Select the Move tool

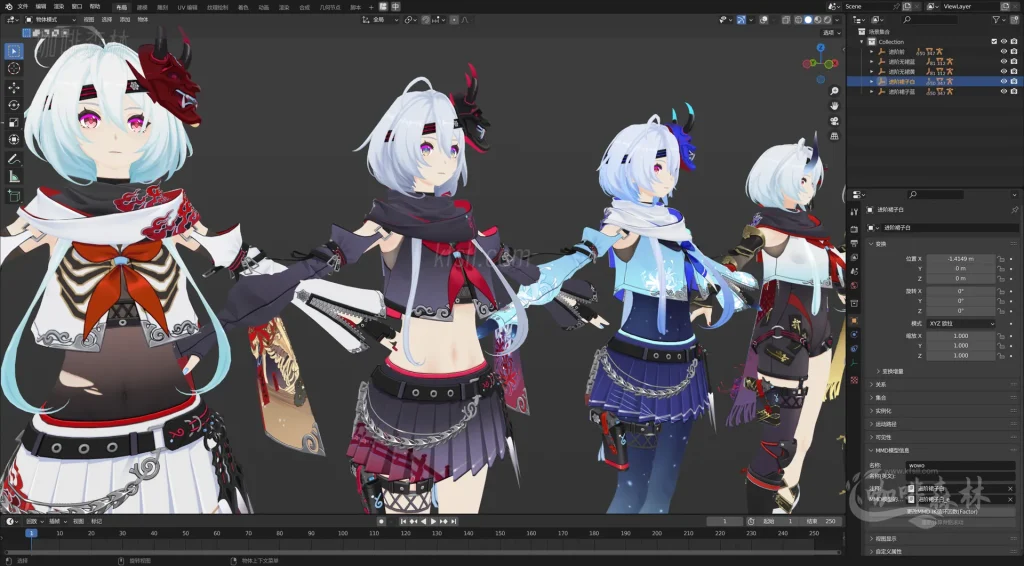point(14,87)
